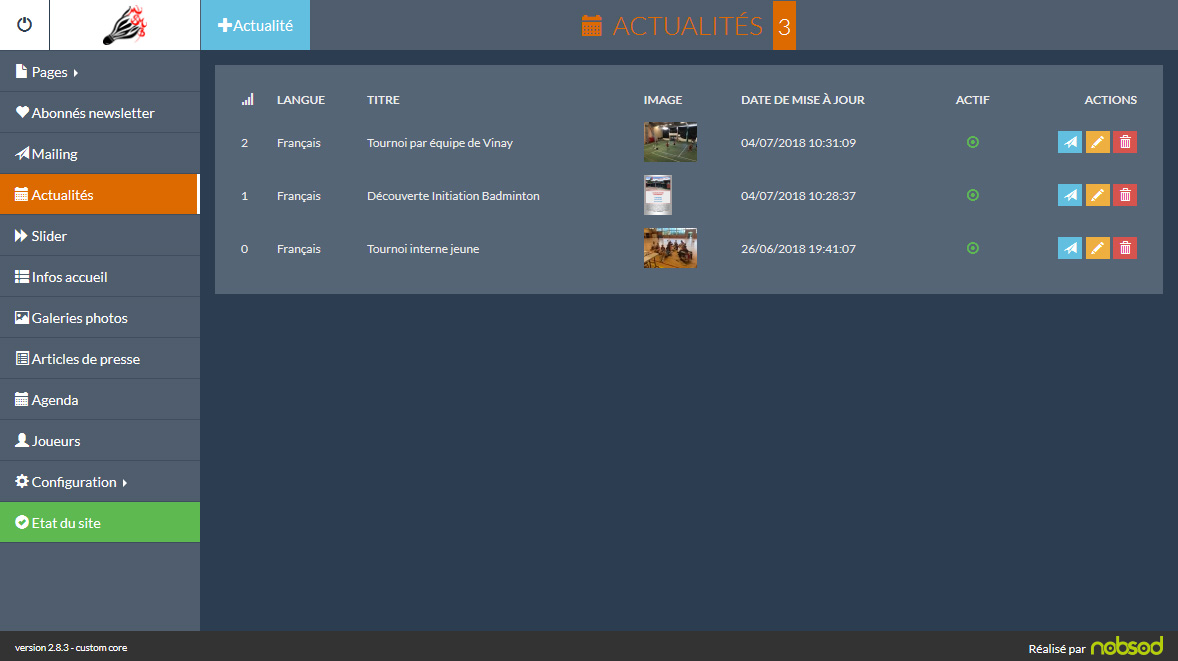Toggle active status for Tournoi par équipe de Vinay
The height and width of the screenshot is (661, 1178).
(x=973, y=142)
